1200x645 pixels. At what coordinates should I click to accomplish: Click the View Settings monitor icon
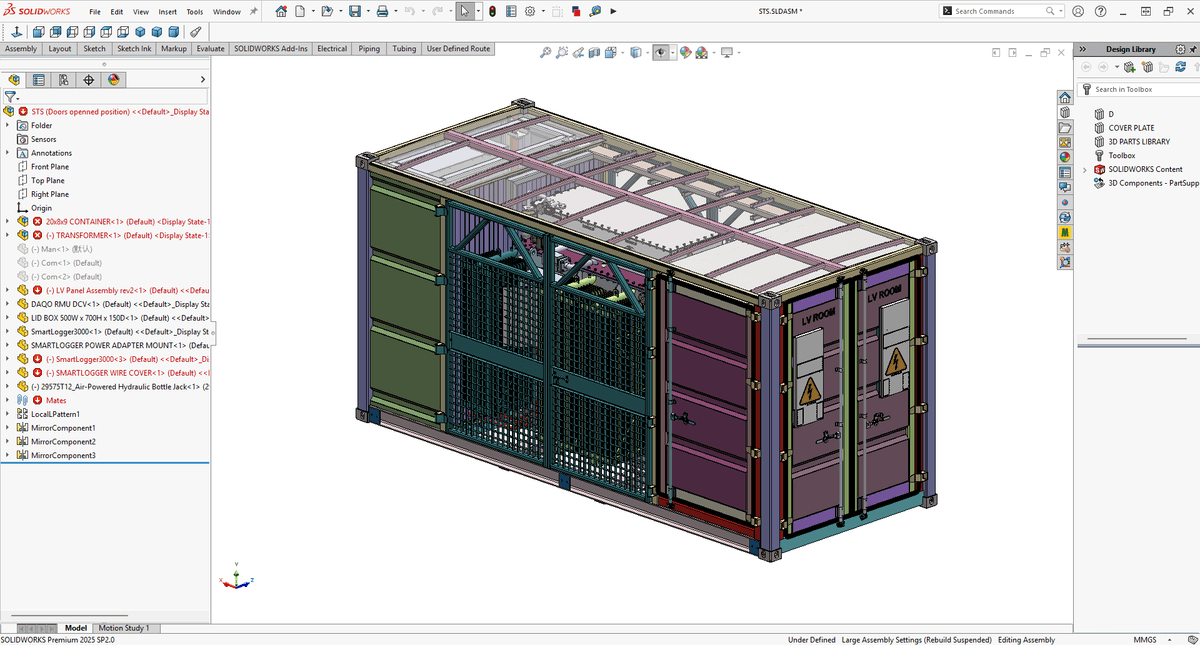pyautogui.click(x=726, y=51)
